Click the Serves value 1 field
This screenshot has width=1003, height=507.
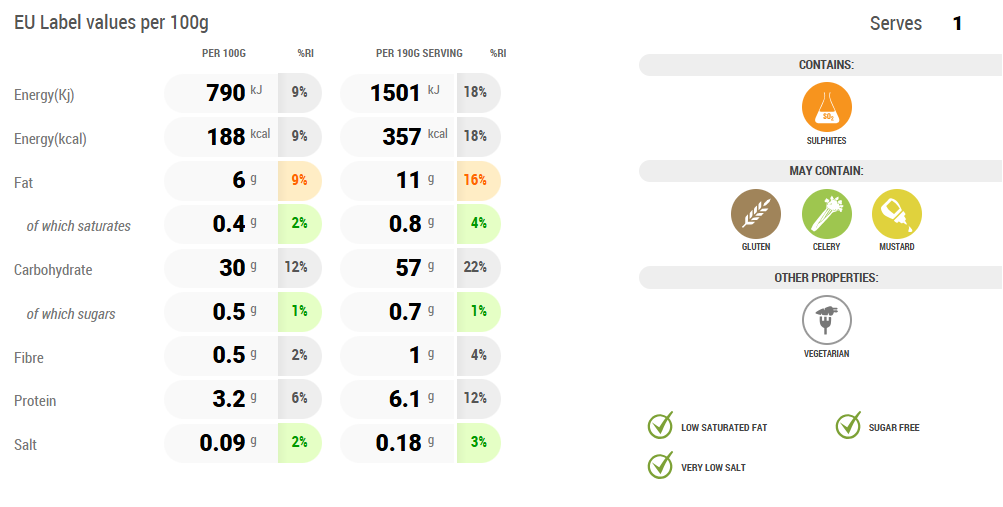click(957, 23)
